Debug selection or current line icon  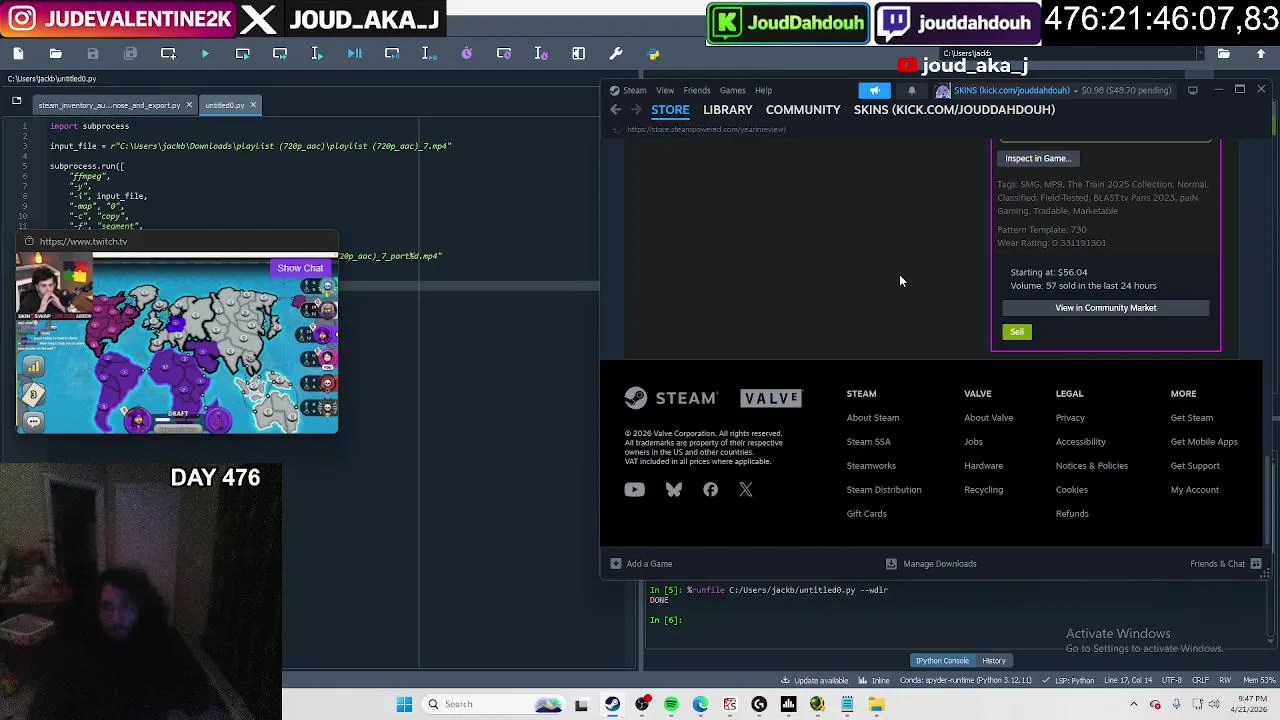click(429, 53)
